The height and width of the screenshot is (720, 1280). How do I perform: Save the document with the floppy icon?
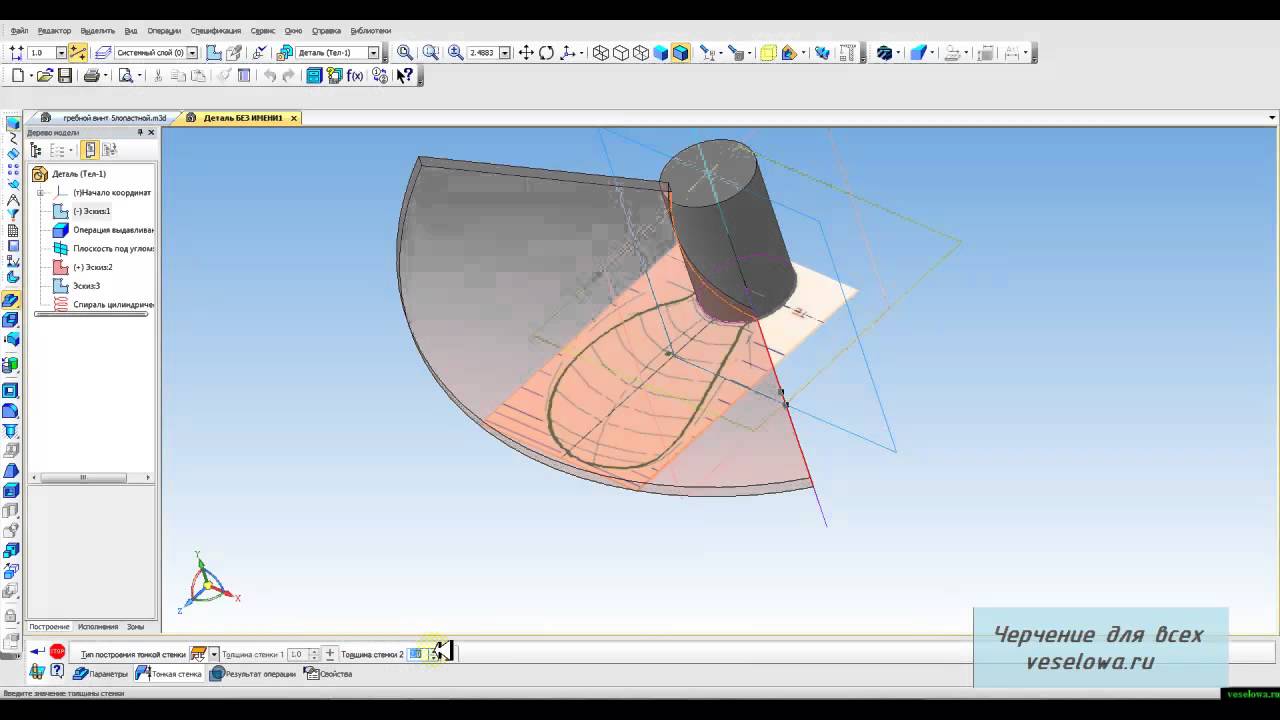[x=65, y=76]
